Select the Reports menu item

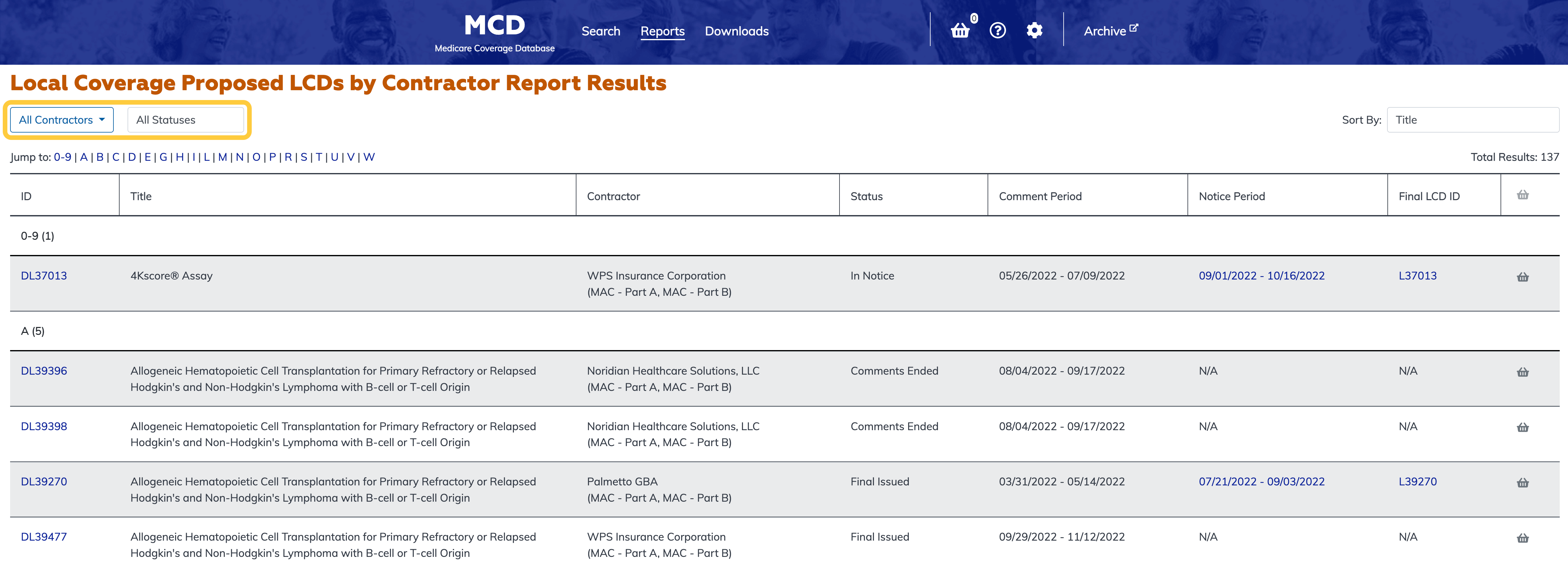click(662, 31)
